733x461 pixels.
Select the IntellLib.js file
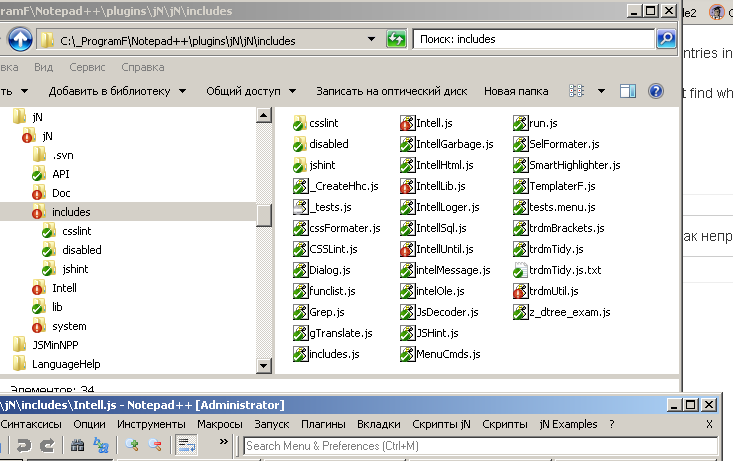433,186
